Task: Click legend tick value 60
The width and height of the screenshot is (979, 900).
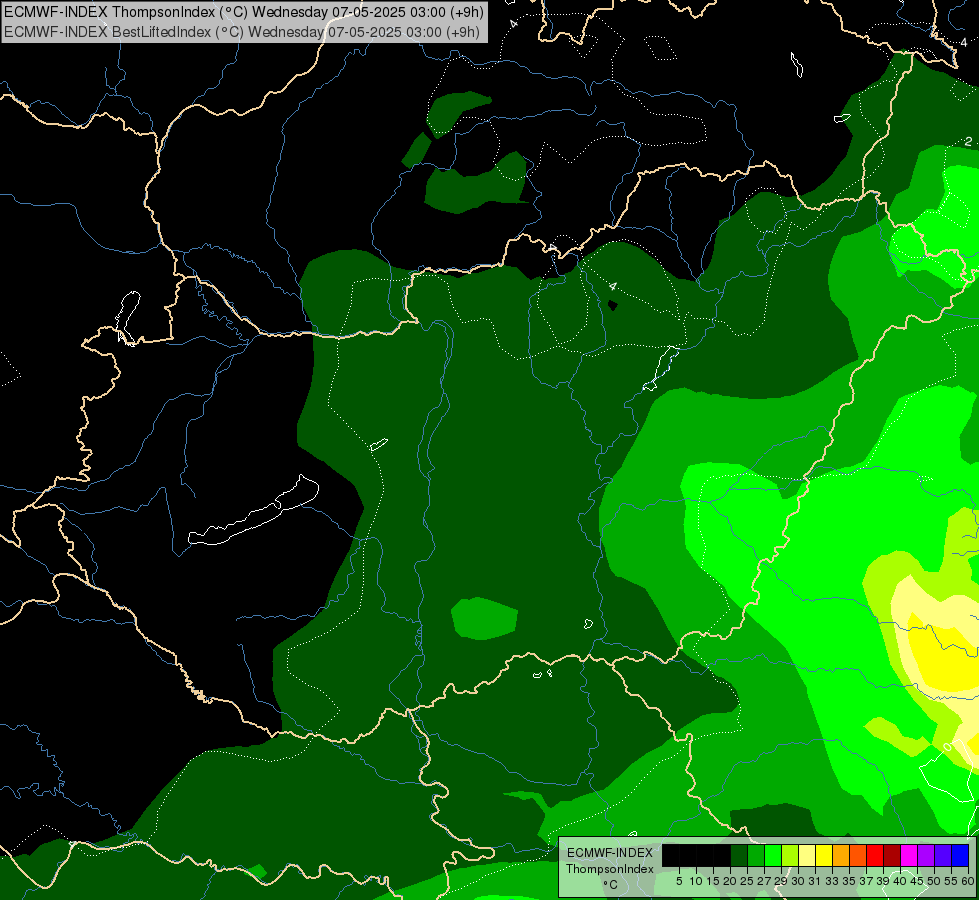Action: tap(968, 881)
